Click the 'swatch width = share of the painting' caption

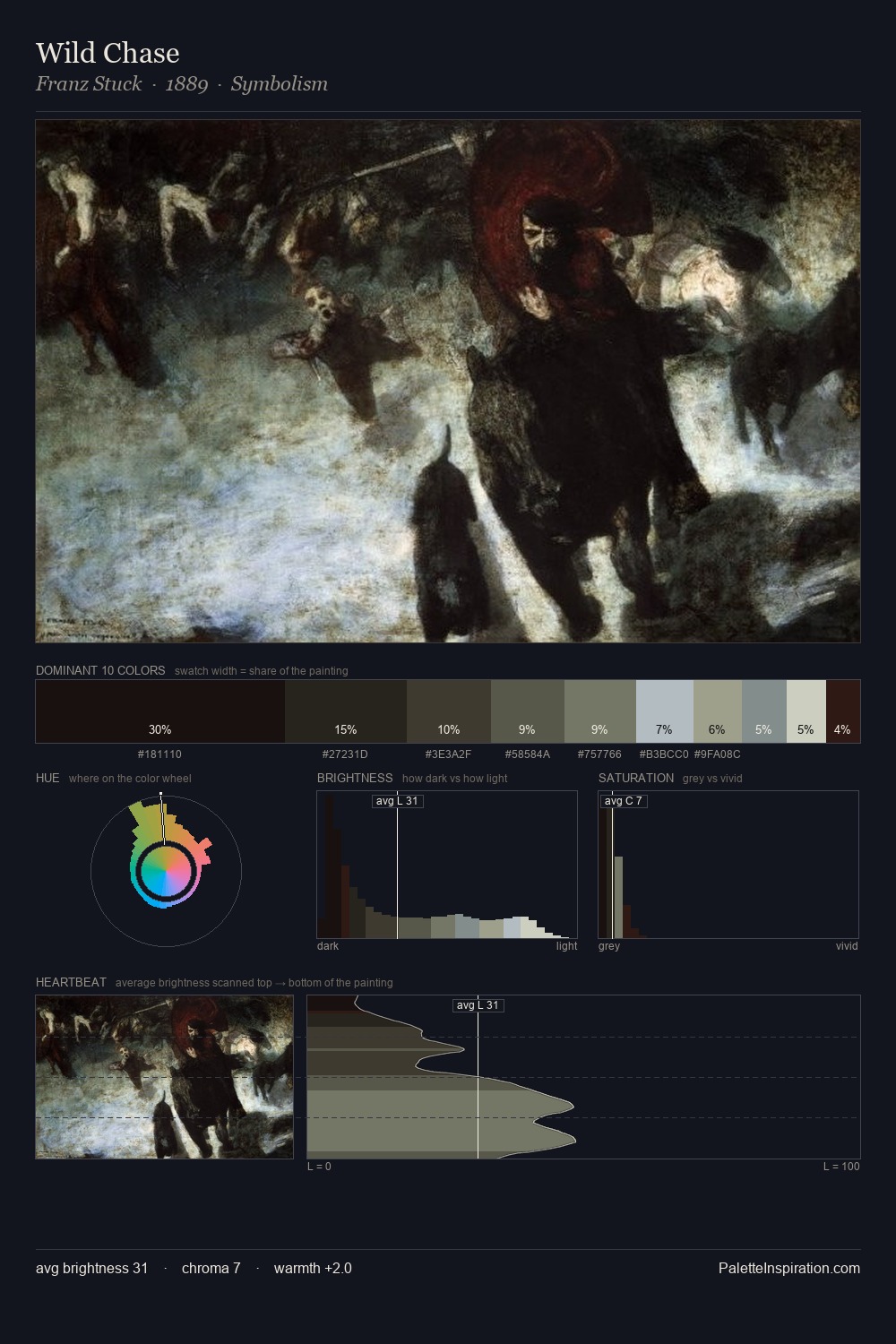pos(262,671)
